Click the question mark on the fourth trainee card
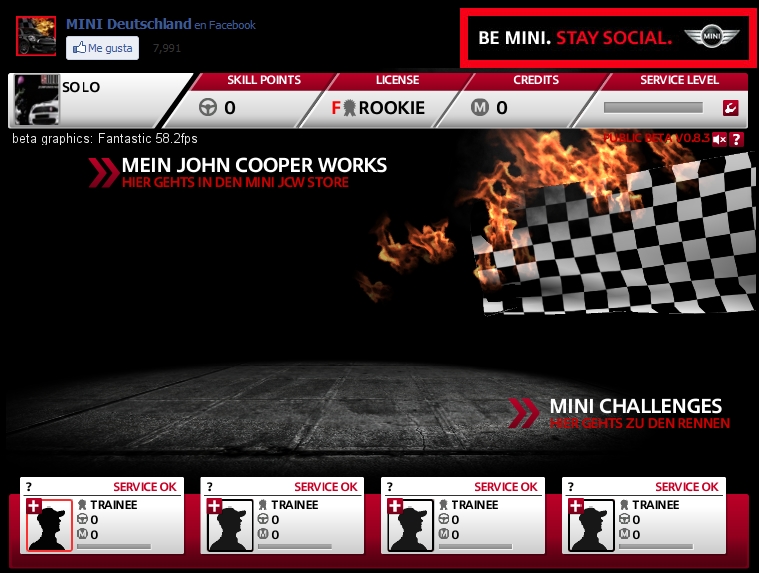This screenshot has height=573, width=759. (570, 487)
